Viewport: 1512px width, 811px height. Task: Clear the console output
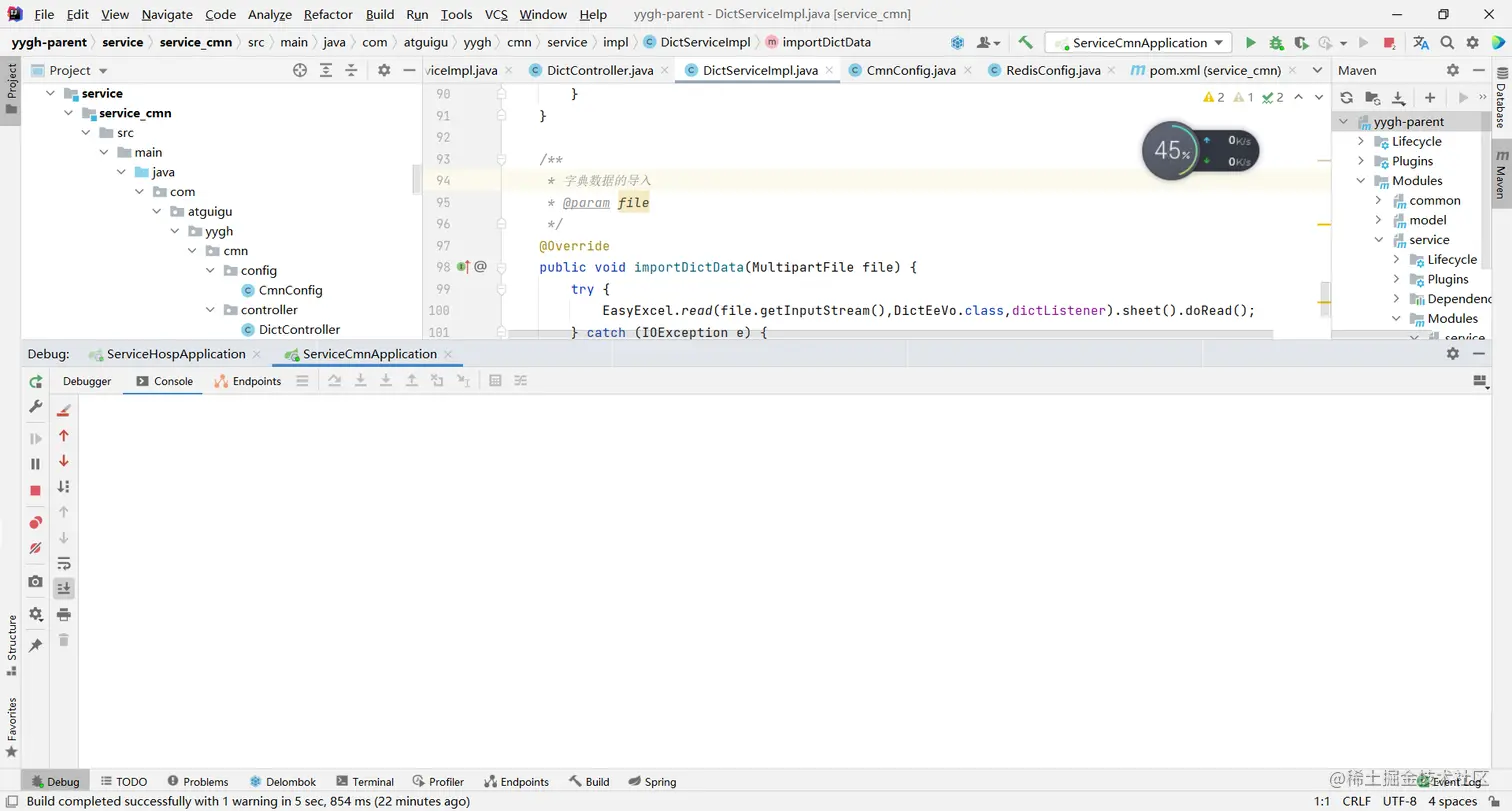(64, 409)
